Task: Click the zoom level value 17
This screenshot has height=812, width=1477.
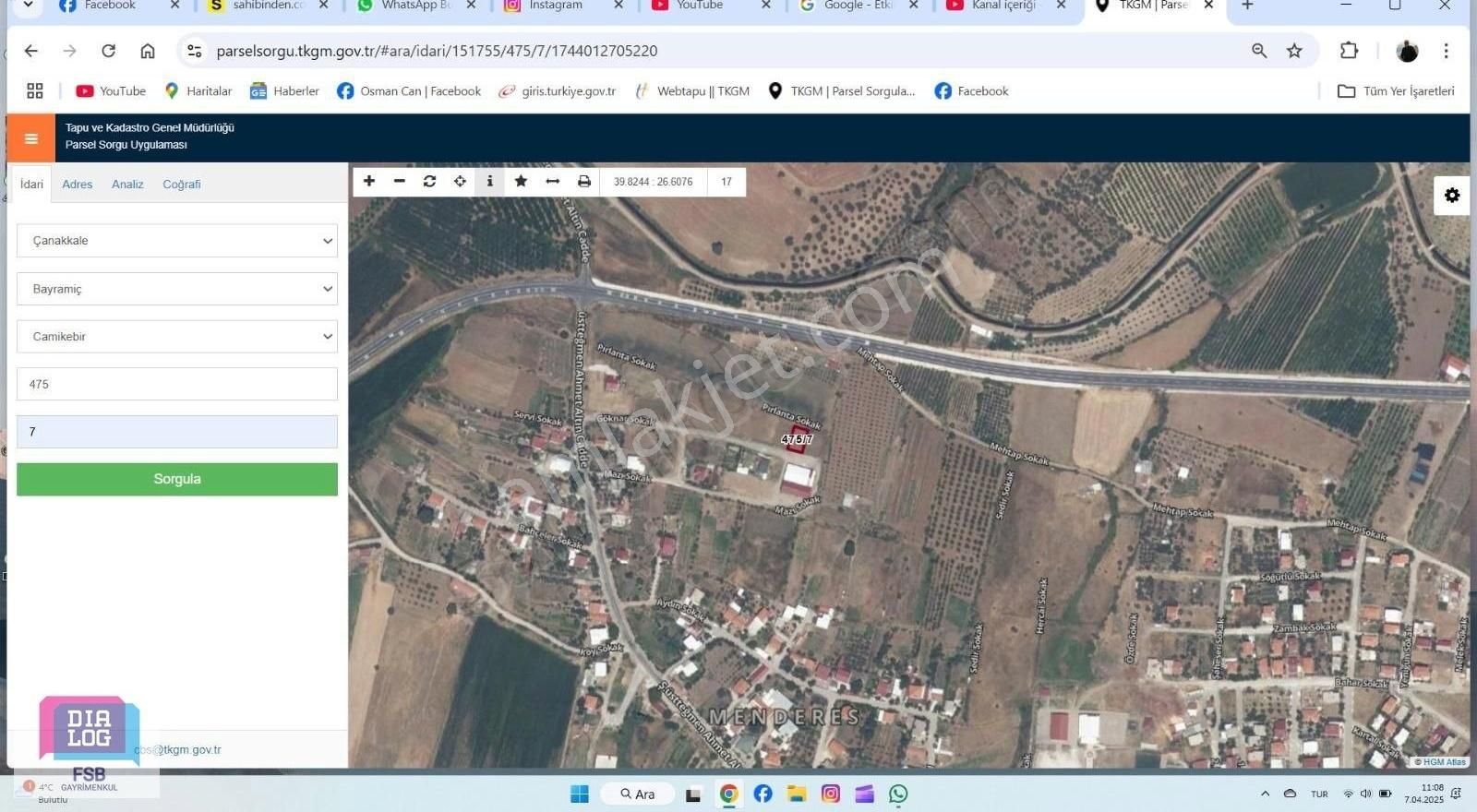Action: pos(726,182)
